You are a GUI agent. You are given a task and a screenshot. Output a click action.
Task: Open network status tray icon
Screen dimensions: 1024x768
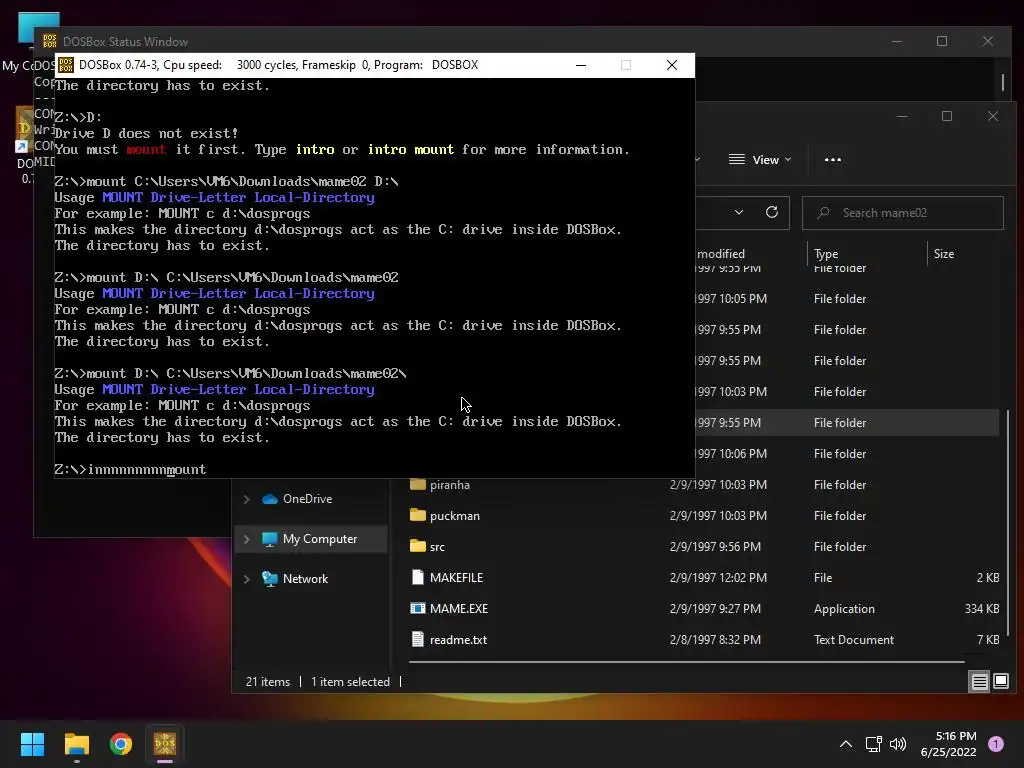873,744
